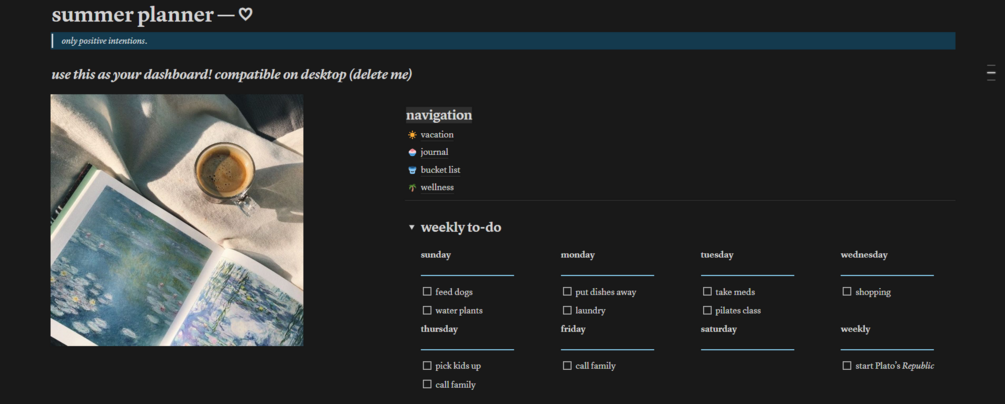Click the sunday column heading
The width and height of the screenshot is (1005, 404).
(436, 255)
